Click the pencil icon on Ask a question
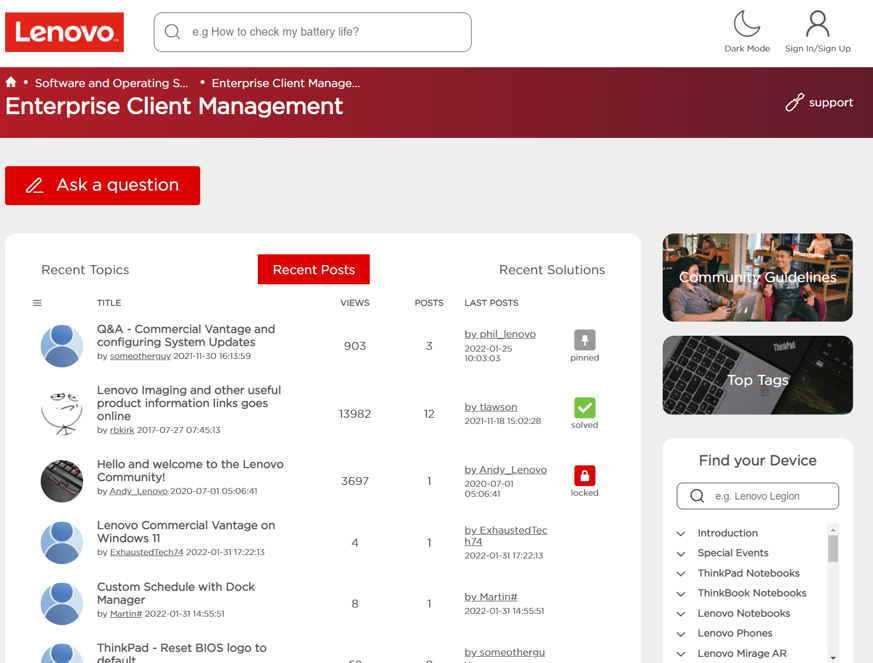873x663 pixels. tap(35, 185)
